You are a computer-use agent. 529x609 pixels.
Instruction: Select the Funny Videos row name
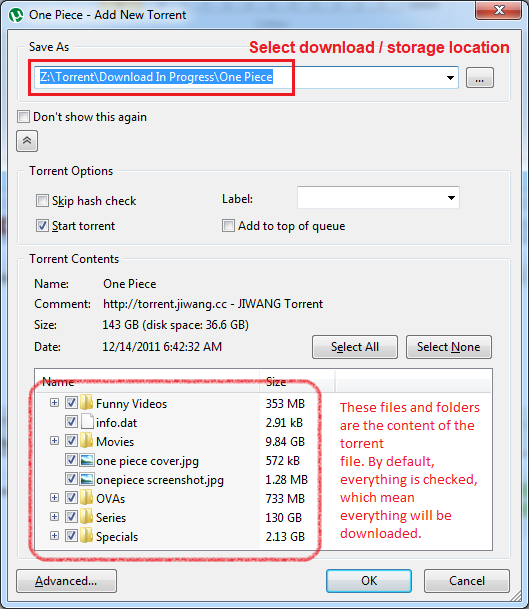[x=131, y=404]
